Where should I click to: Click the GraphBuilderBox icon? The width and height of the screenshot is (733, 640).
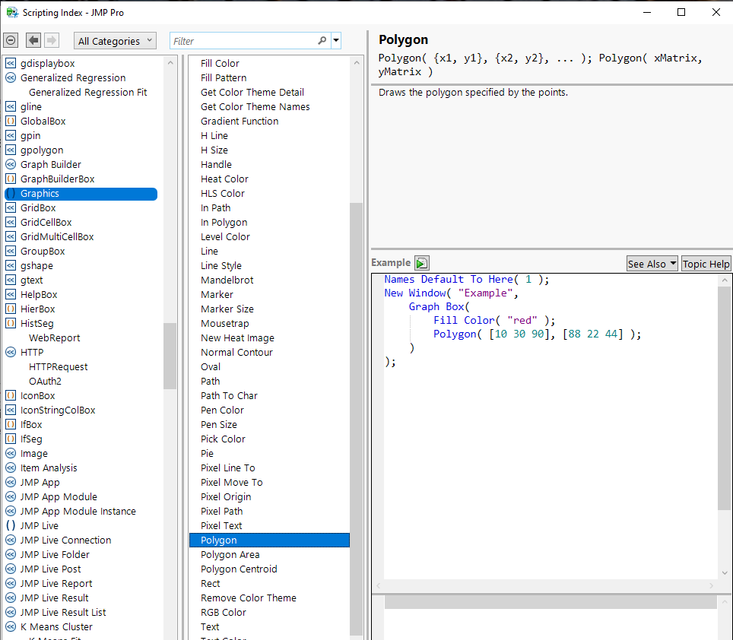tap(10, 179)
